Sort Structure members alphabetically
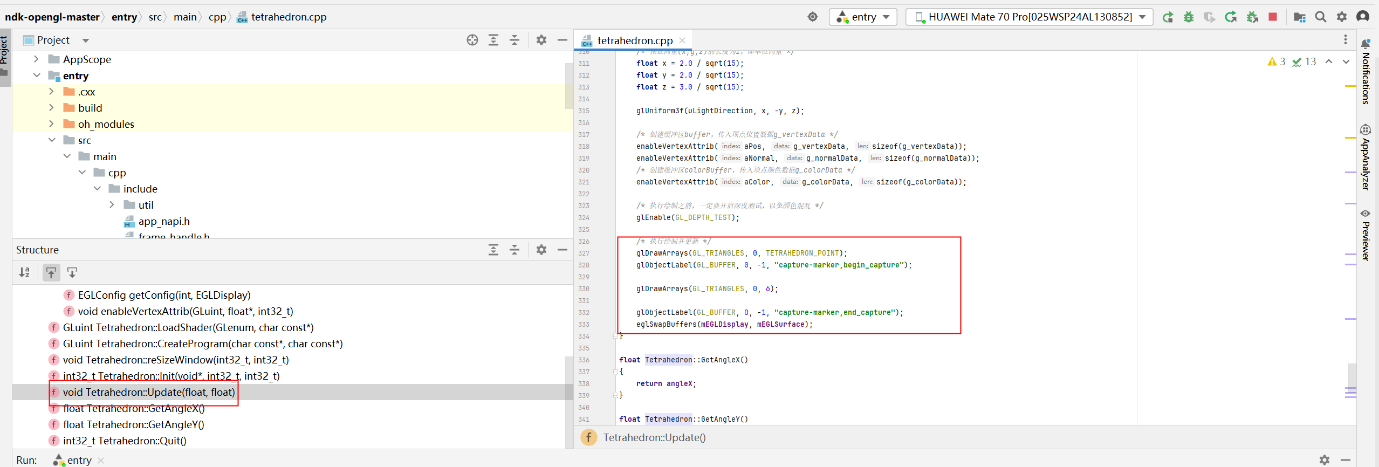Screen dimensions: 1379x467 coord(25,272)
